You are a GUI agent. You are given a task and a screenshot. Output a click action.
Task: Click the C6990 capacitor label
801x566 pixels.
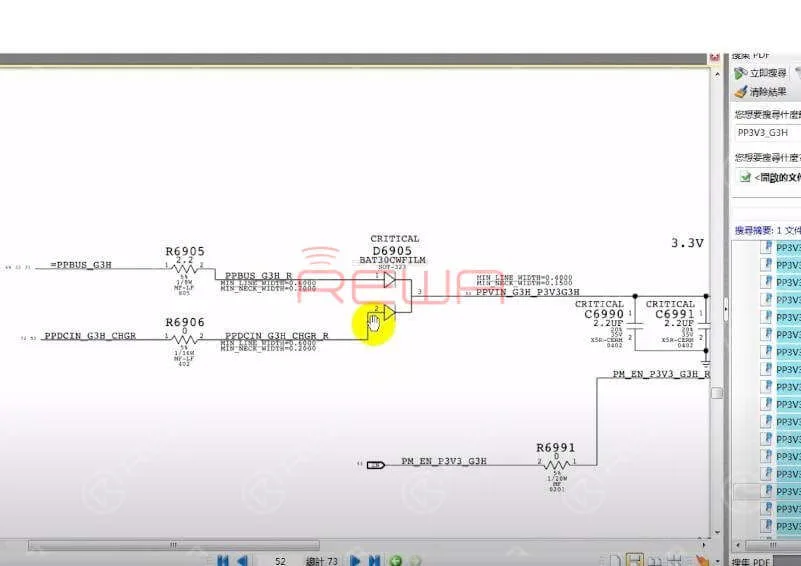click(x=604, y=314)
